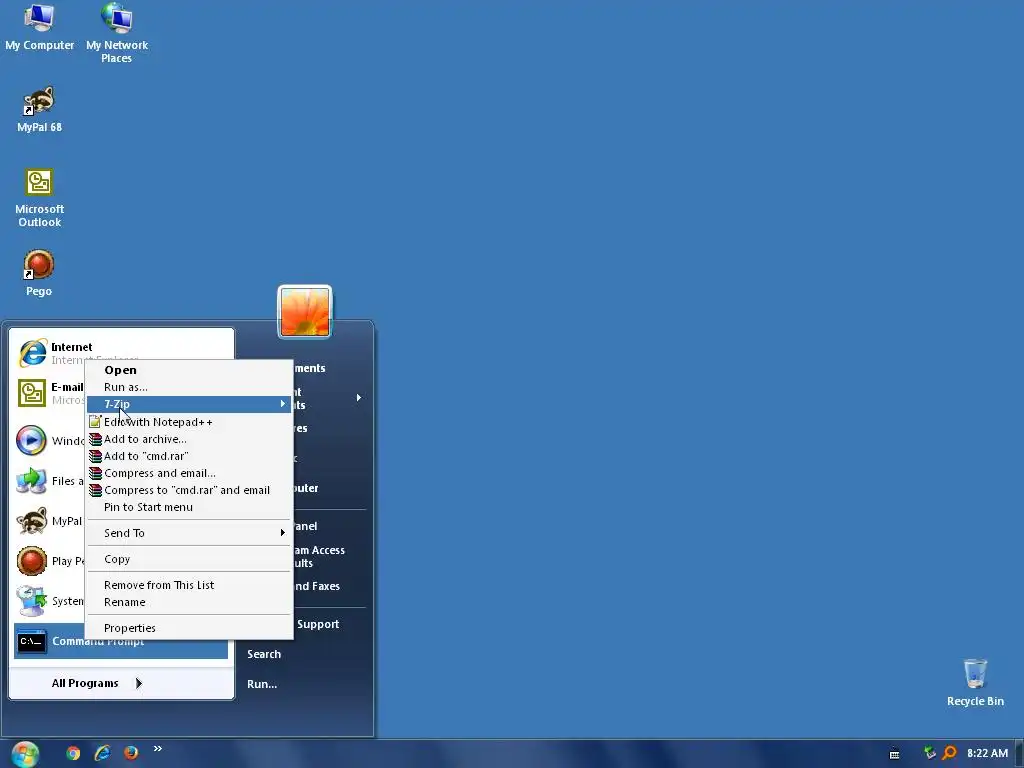
Task: Click the user account flower picture
Action: tap(305, 312)
